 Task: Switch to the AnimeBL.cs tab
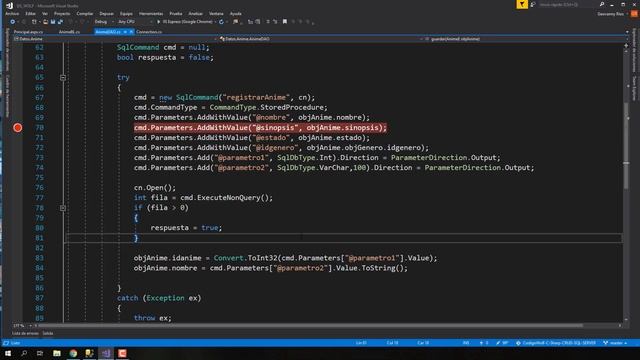(69, 31)
